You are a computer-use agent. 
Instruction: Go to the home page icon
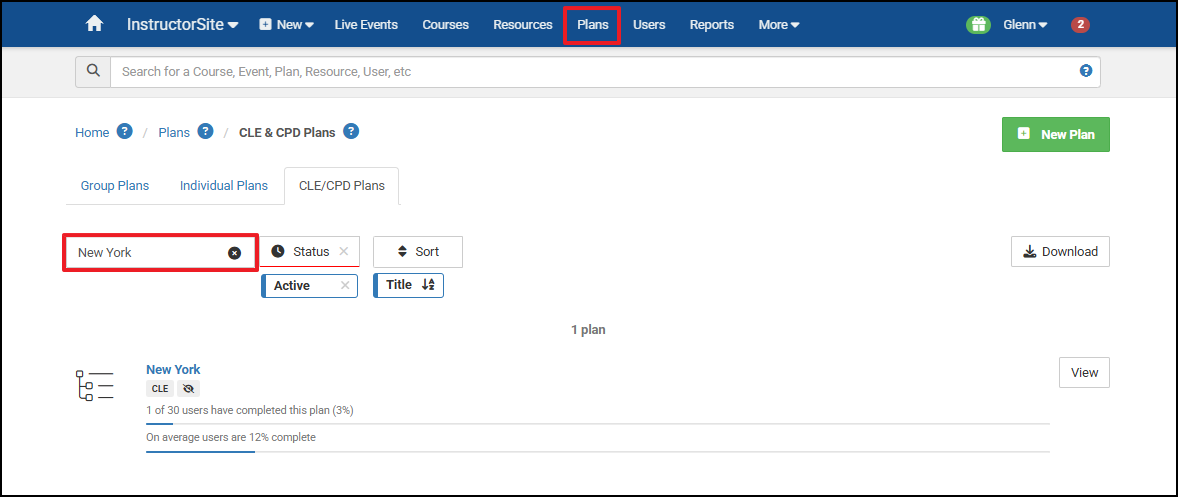(94, 24)
